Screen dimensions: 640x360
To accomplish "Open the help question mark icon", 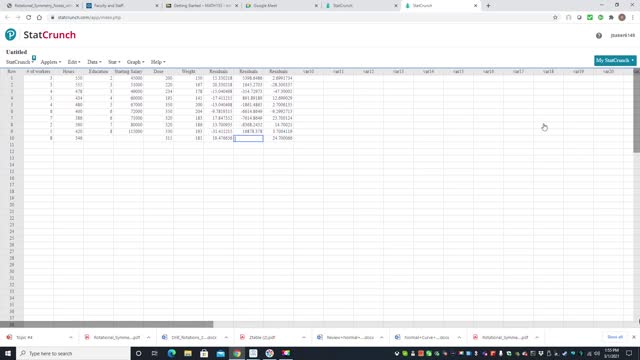I will [x=599, y=36].
